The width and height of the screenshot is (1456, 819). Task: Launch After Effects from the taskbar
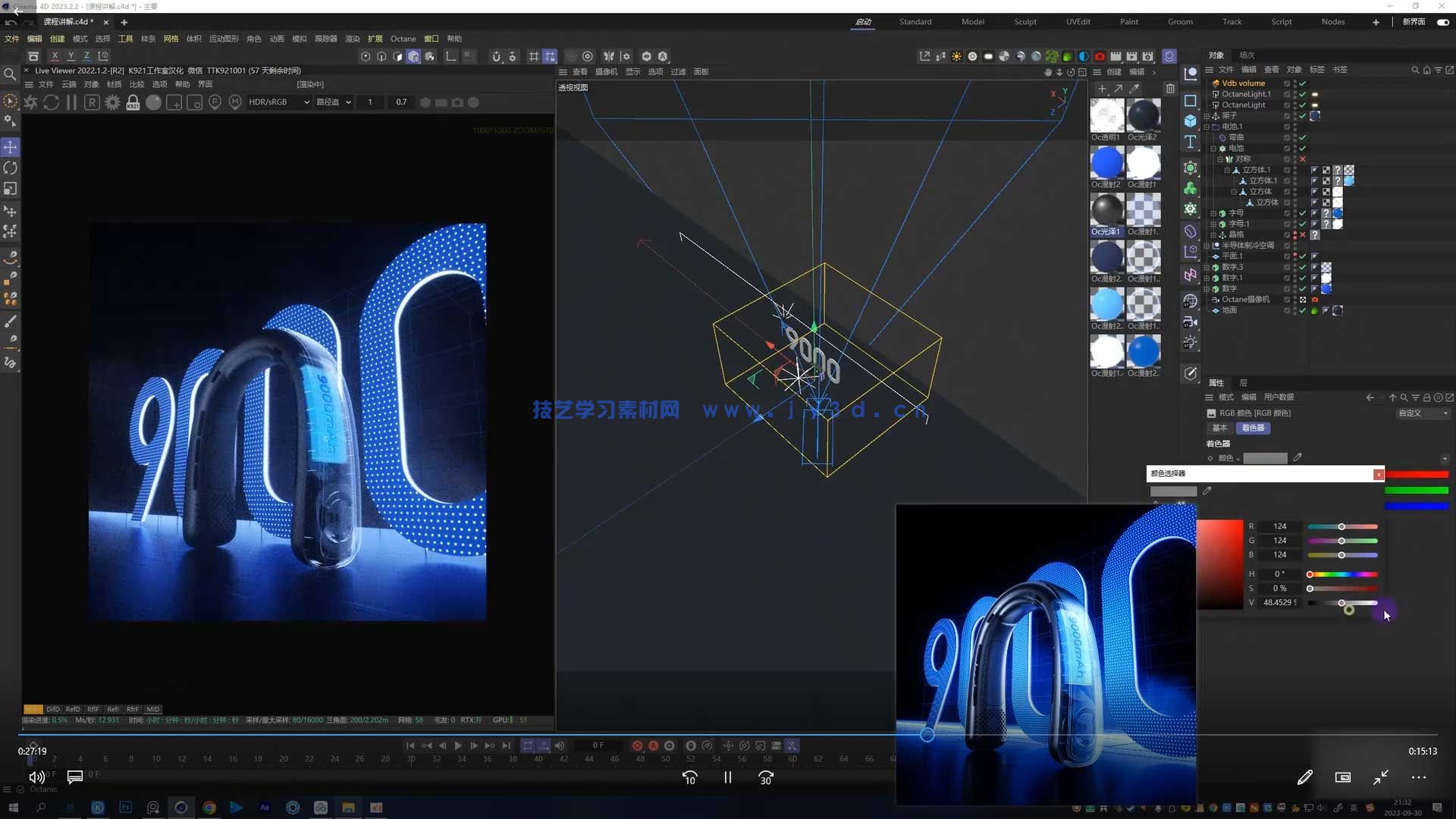click(x=265, y=807)
